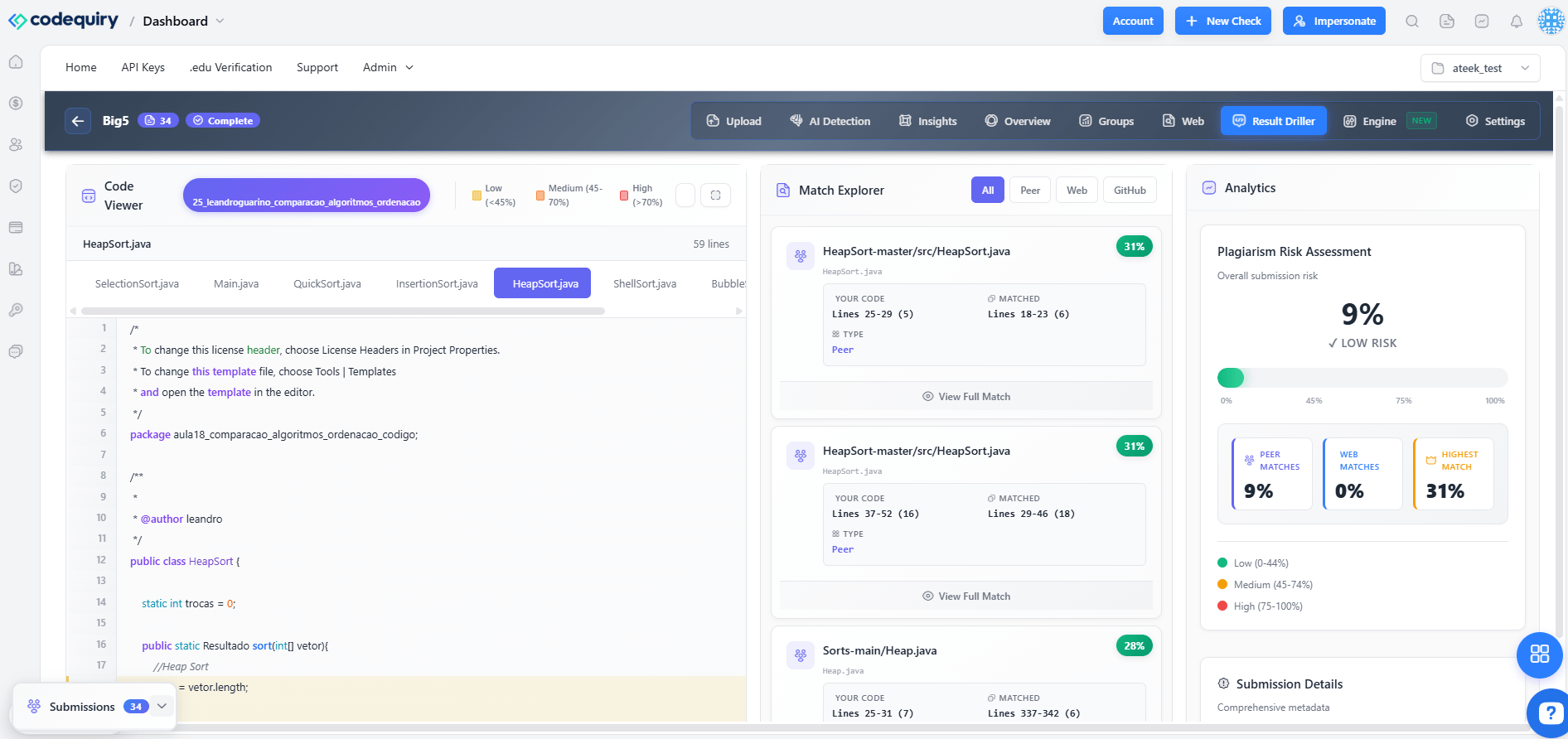Click the file tabs horizontal scrollbar
Screen dimensions: 1568x739
[341, 311]
